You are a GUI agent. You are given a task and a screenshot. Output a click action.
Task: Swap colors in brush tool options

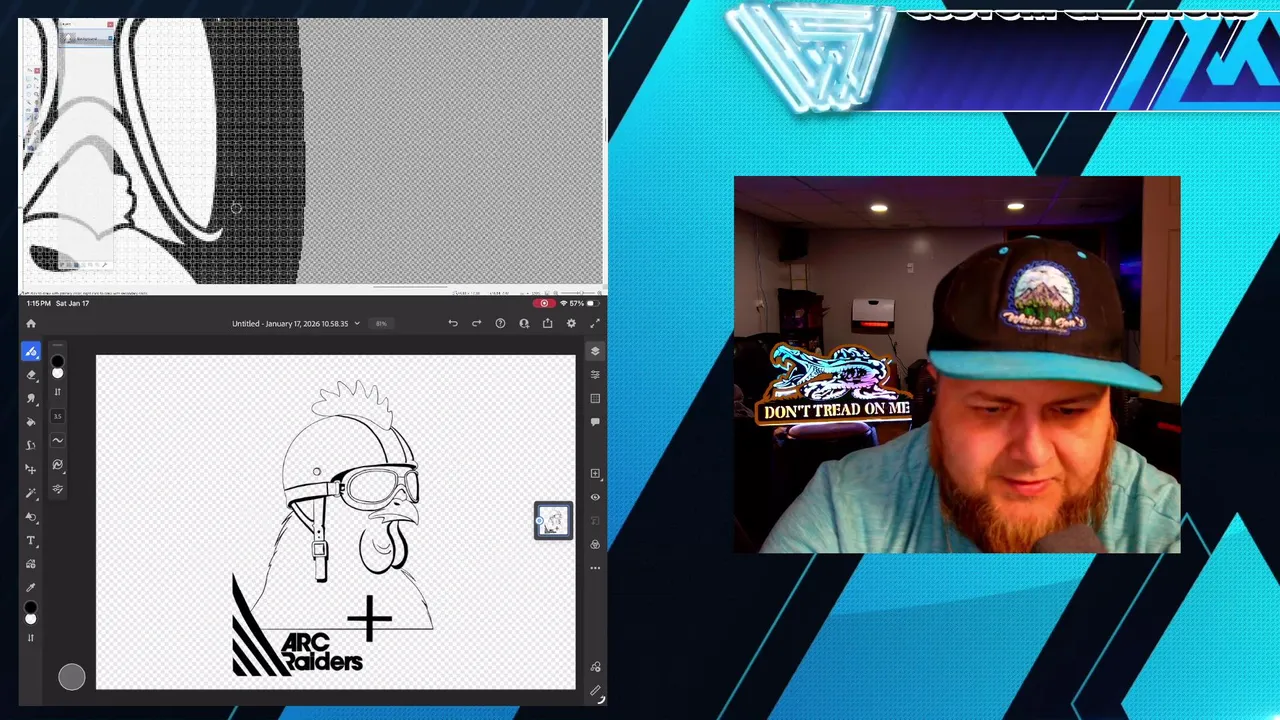click(57, 391)
